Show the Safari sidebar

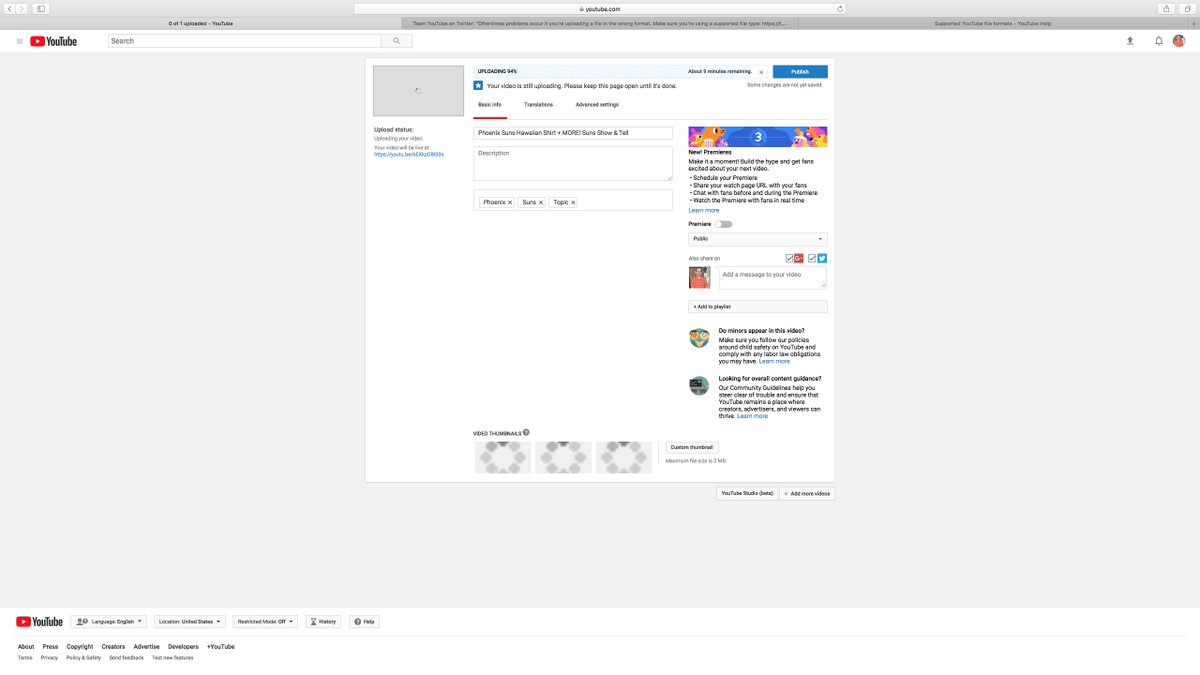[x=41, y=8]
